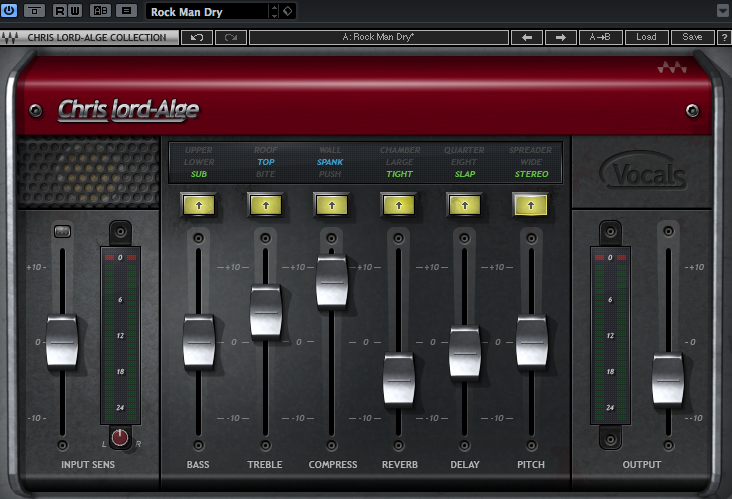Select the WIDE pitch mode
The image size is (732, 499).
531,162
